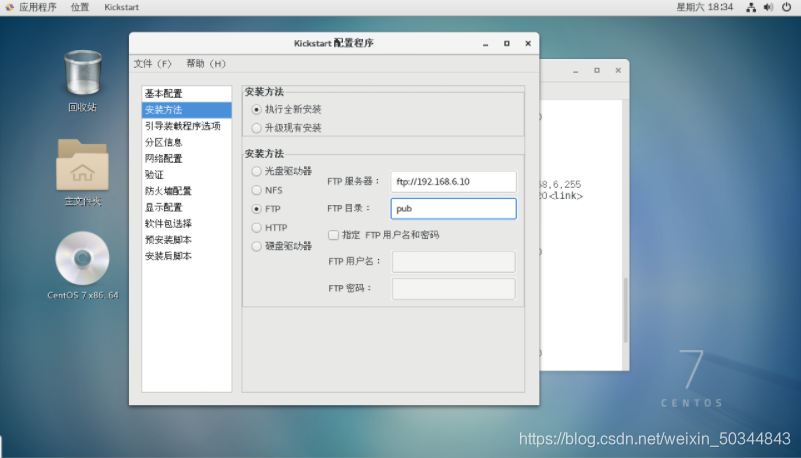
Task: Select 分区信息 in the sidebar list
Action: coord(186,142)
